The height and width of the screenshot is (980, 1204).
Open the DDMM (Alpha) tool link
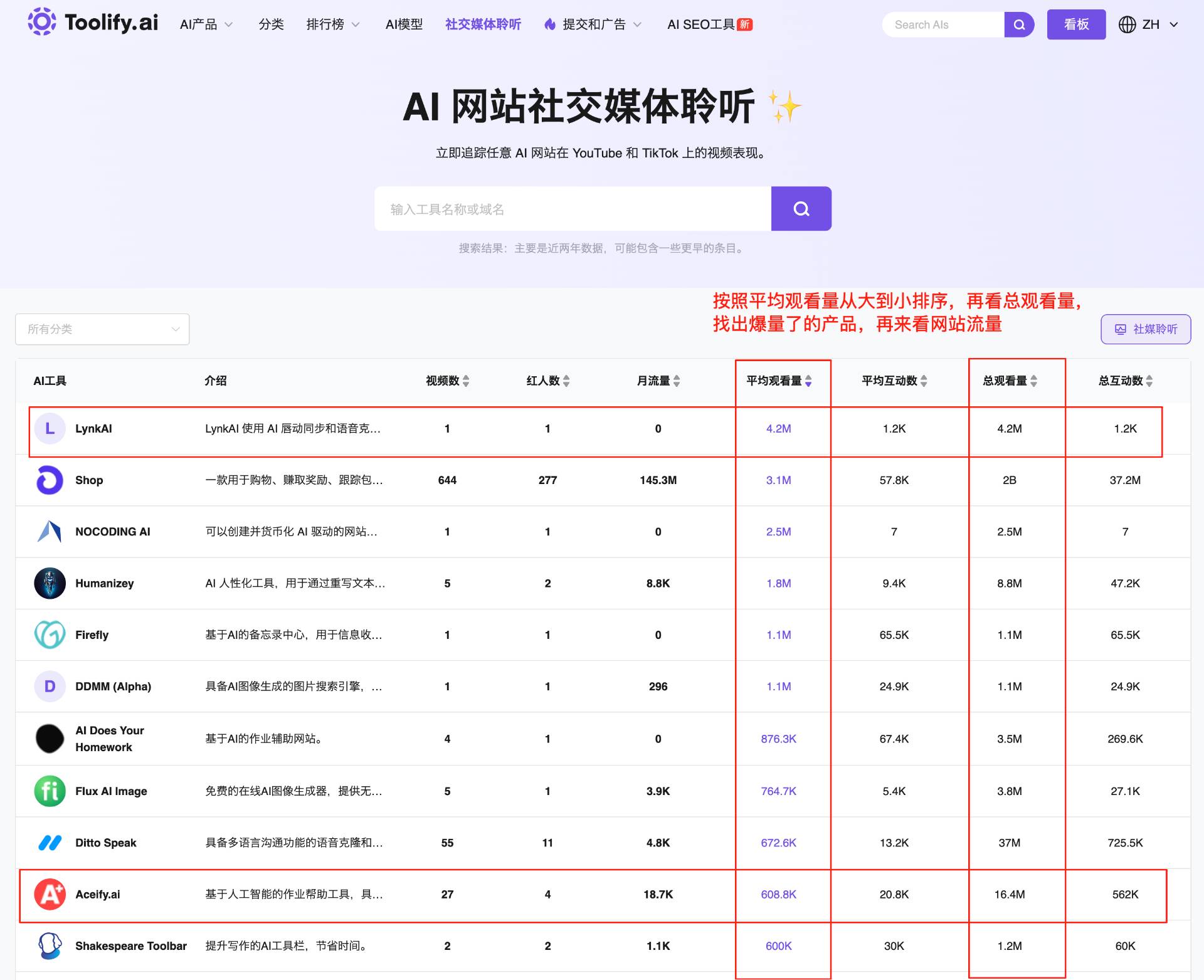(114, 687)
